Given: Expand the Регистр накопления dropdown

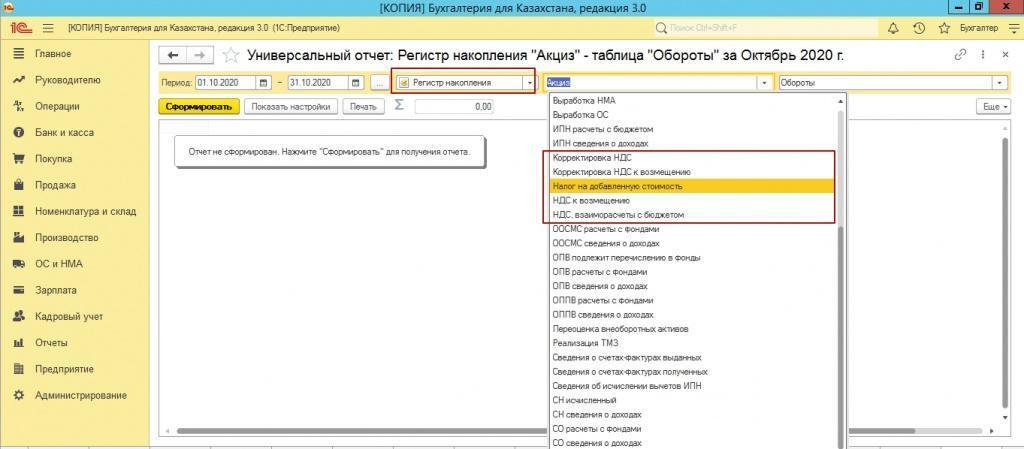Looking at the screenshot, I should (x=528, y=83).
